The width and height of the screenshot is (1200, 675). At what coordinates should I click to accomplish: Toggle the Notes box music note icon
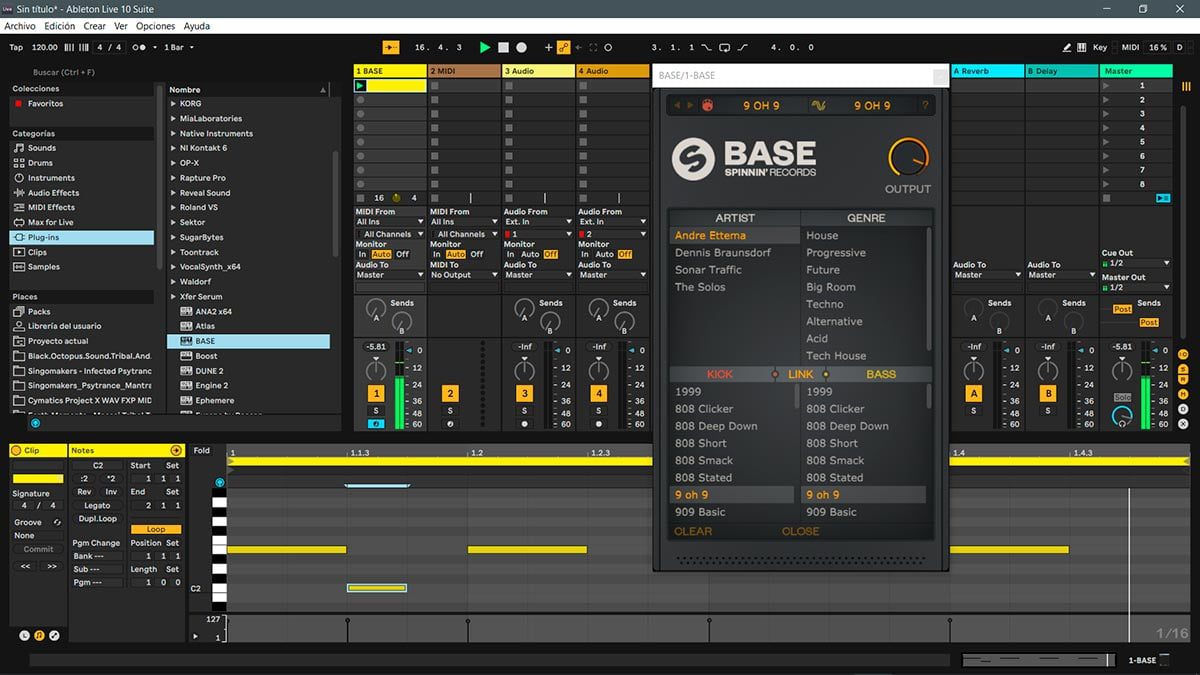(39, 635)
